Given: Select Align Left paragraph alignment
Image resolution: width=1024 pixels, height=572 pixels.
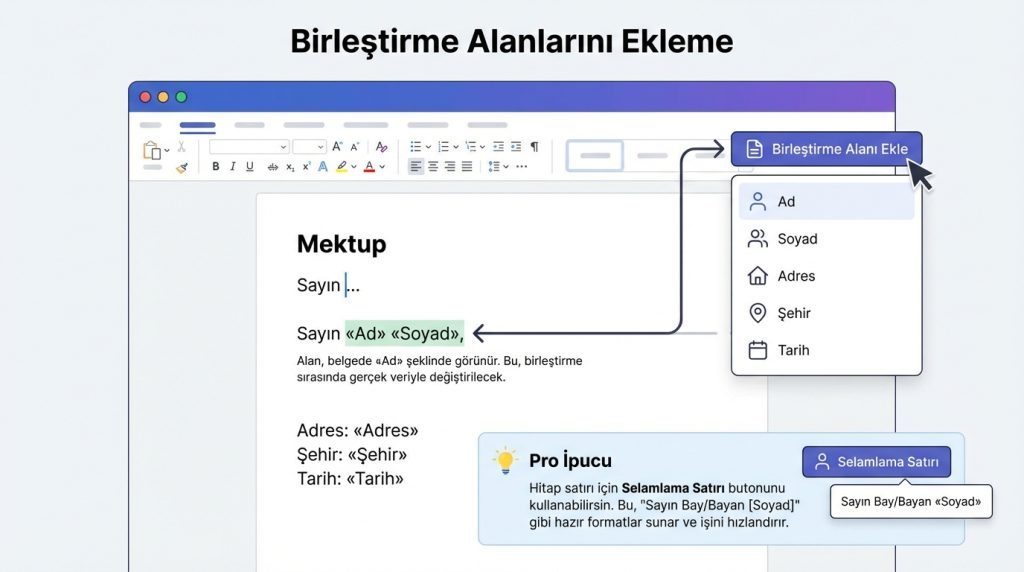Looking at the screenshot, I should pos(416,167).
